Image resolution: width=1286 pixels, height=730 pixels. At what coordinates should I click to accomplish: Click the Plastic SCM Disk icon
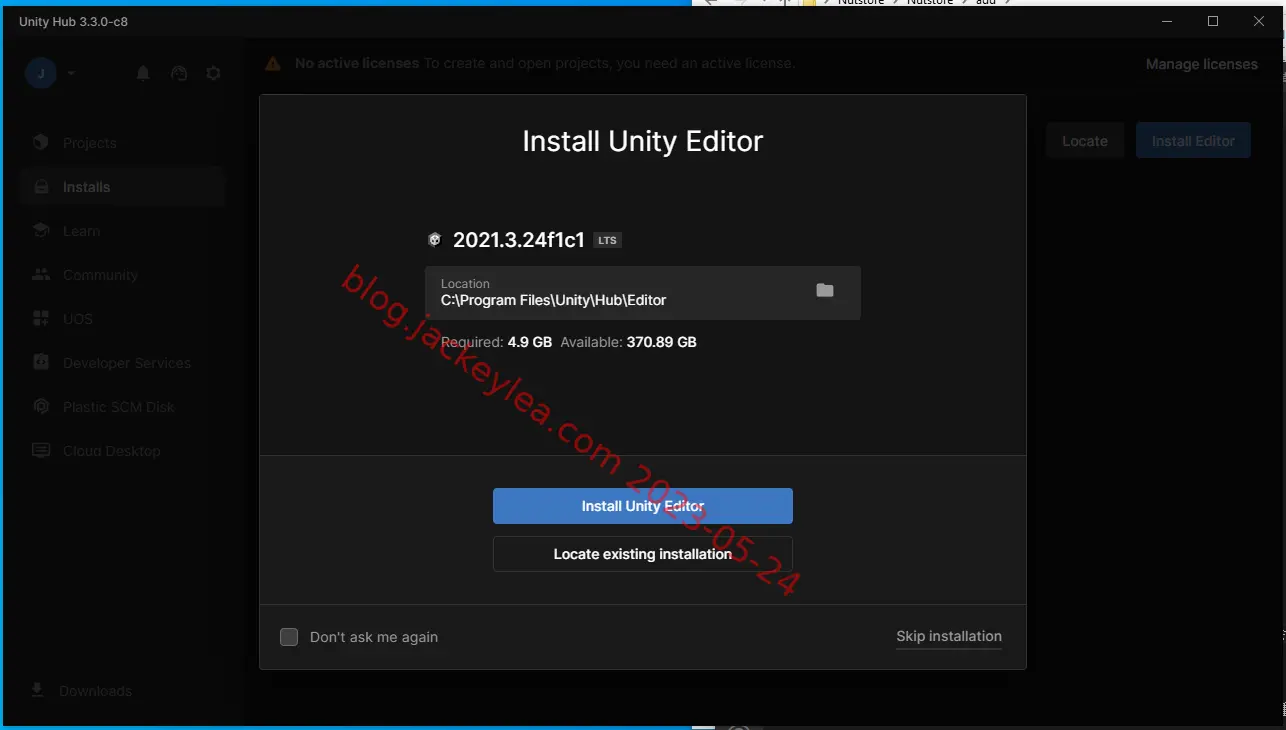41,406
